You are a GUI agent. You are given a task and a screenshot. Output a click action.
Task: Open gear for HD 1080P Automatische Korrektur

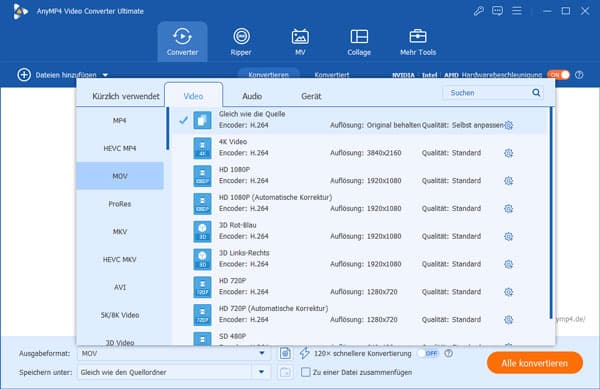pyautogui.click(x=509, y=208)
